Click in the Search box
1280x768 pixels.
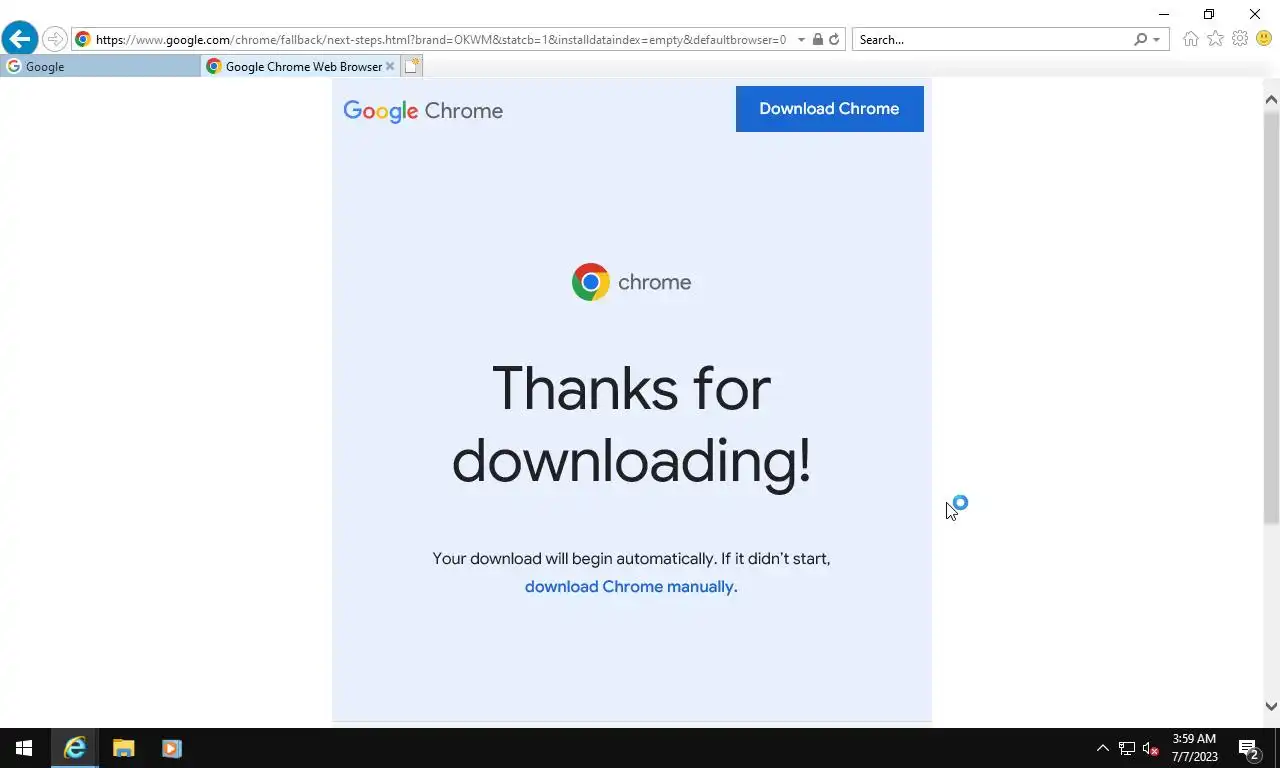[993, 39]
